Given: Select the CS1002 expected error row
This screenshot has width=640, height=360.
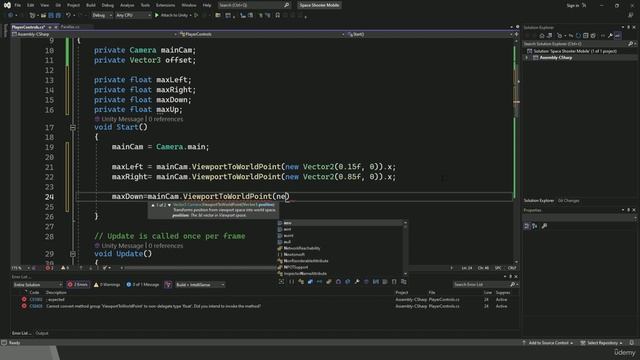Looking at the screenshot, I should [265, 300].
